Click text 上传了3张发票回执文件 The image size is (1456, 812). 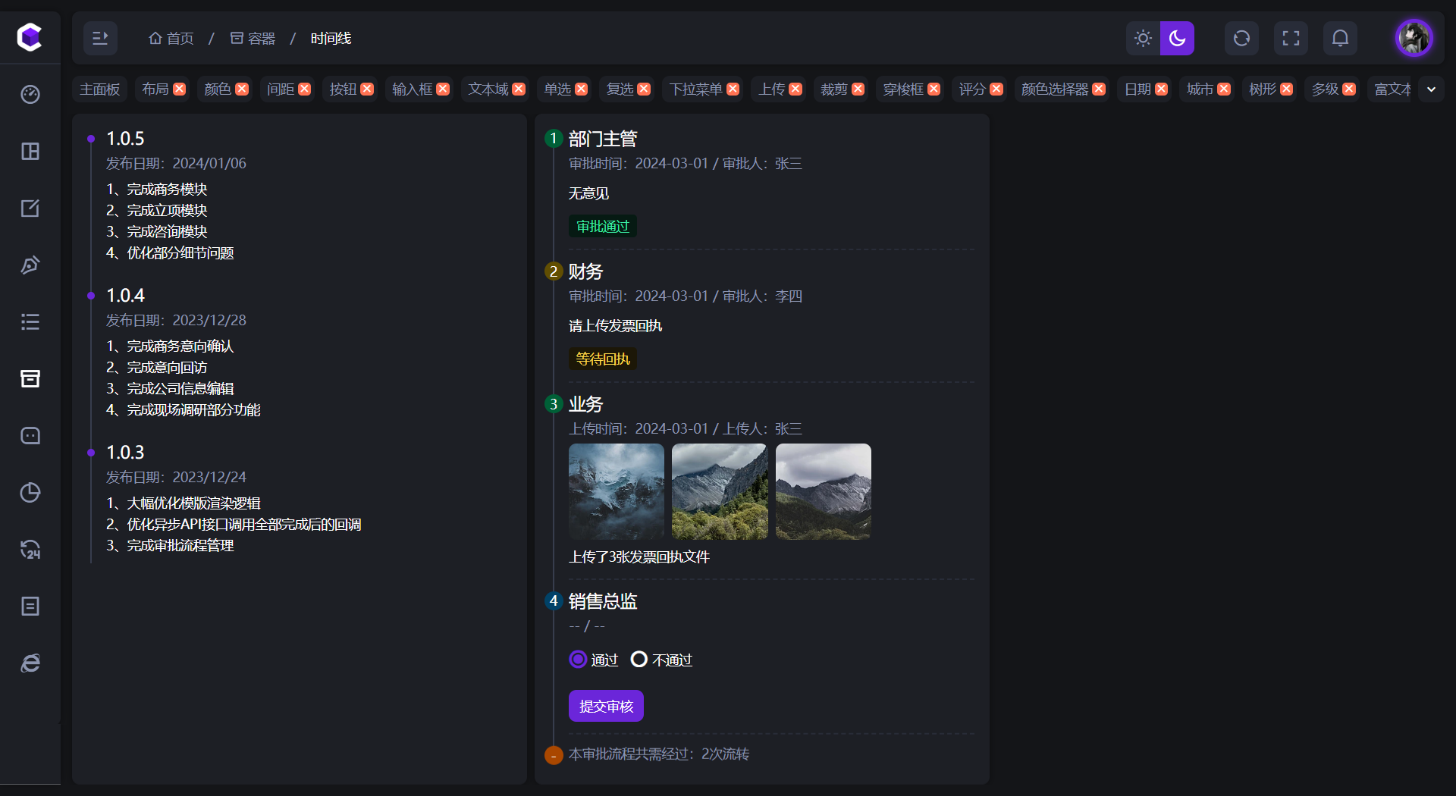point(639,556)
